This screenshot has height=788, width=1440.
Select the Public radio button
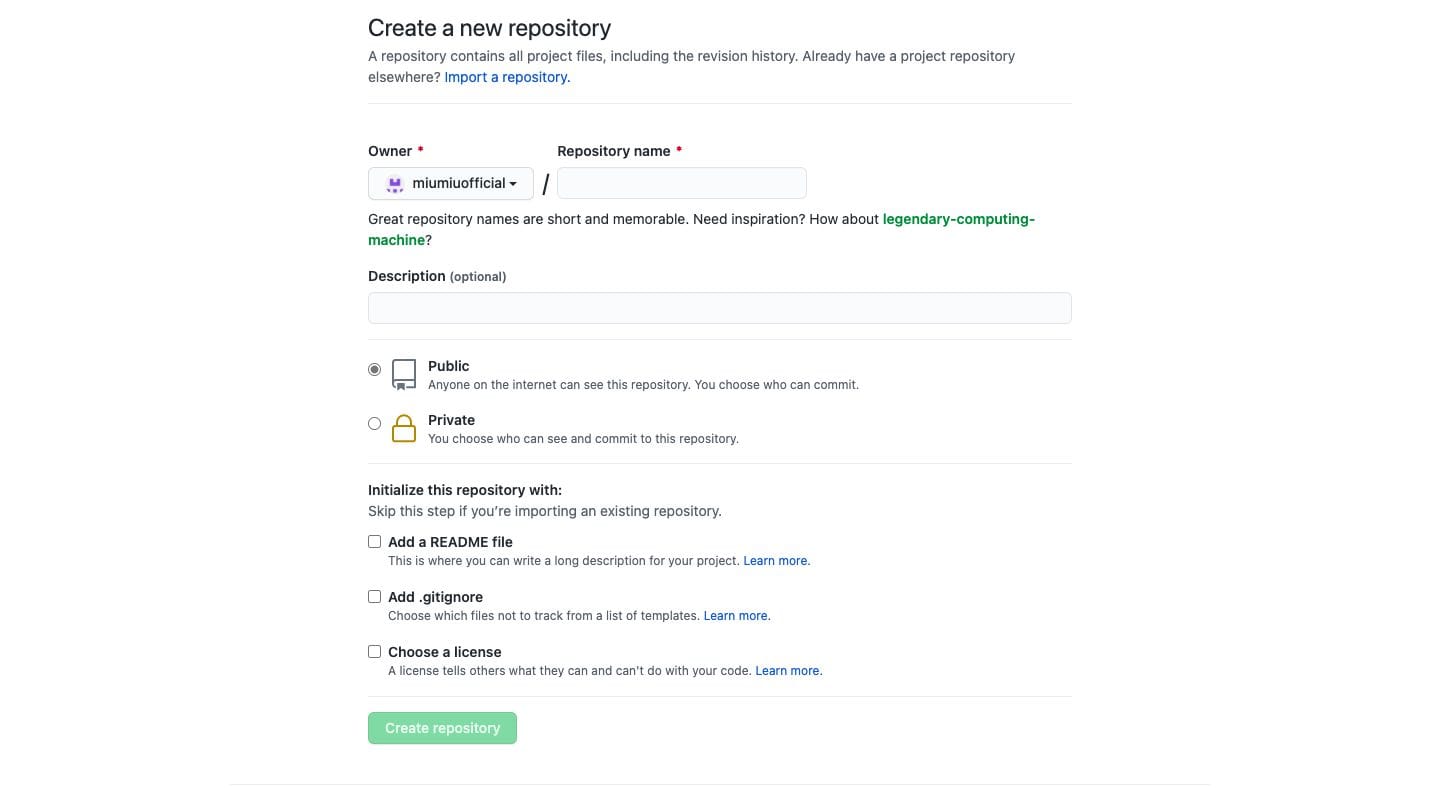tap(374, 369)
